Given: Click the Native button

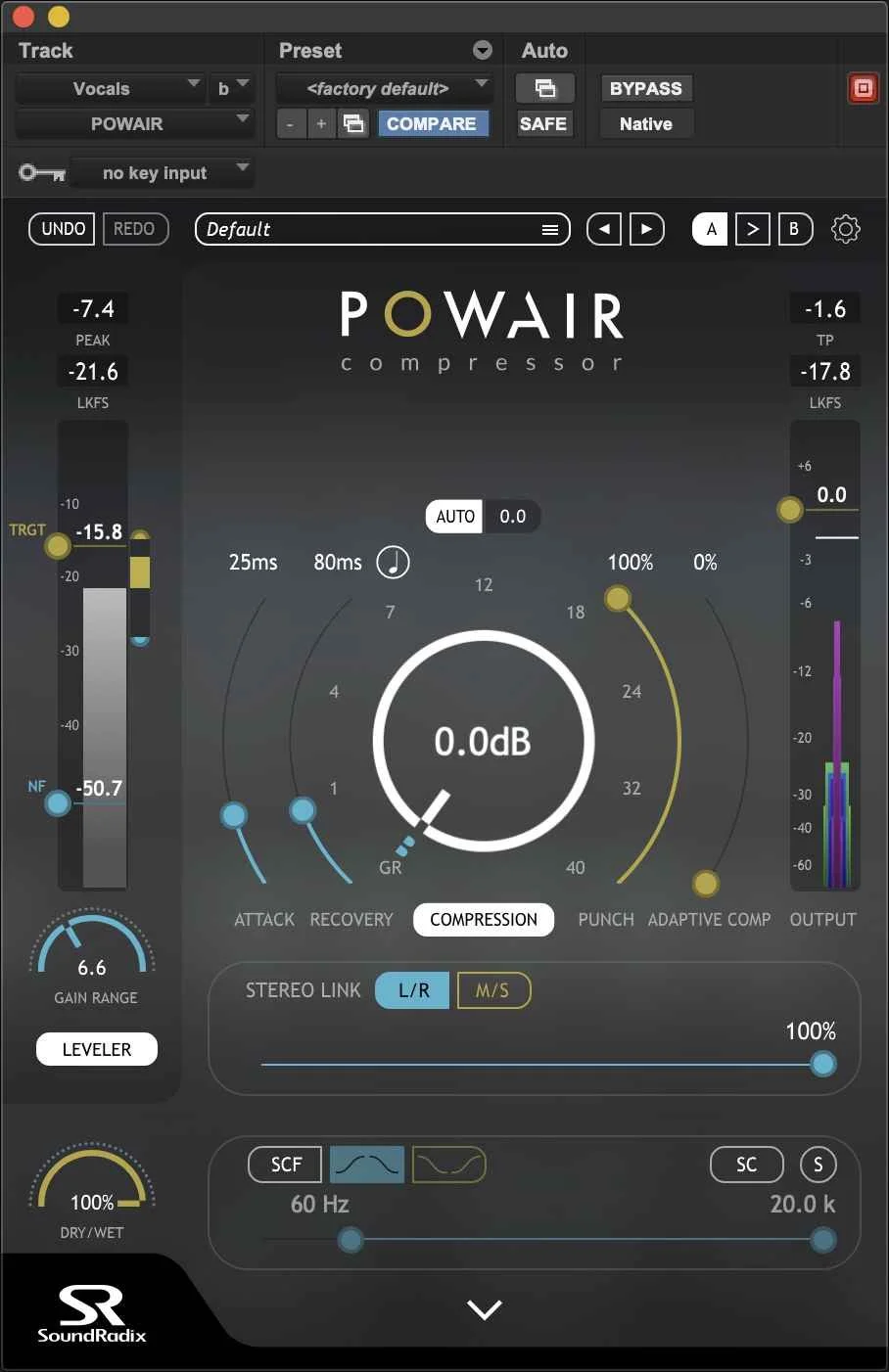Looking at the screenshot, I should click(x=646, y=124).
